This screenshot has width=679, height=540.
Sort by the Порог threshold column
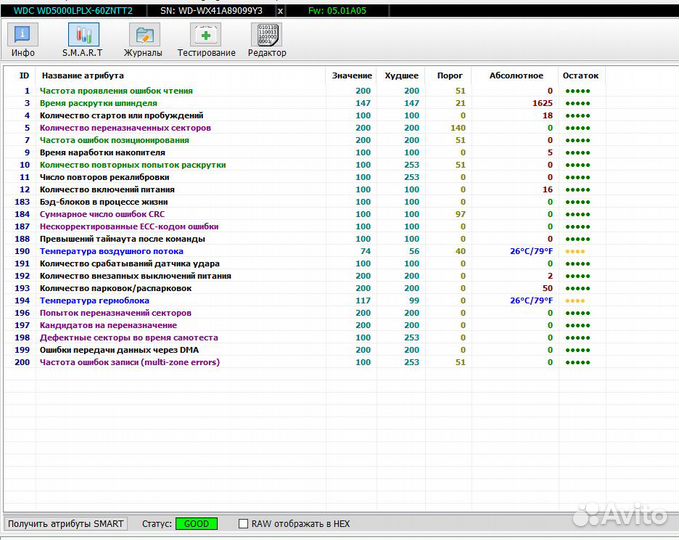point(451,75)
